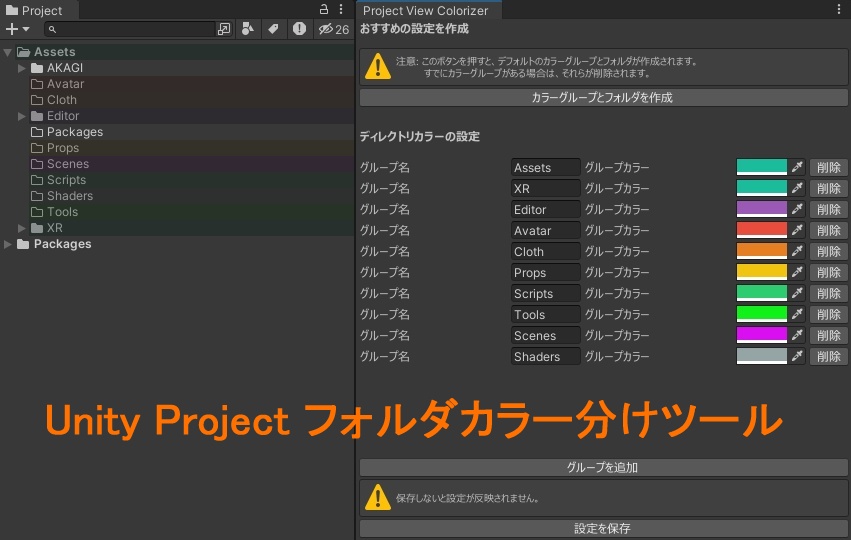This screenshot has width=851, height=540.
Task: Expand the AKAGI folder arrow
Action: [x=22, y=68]
